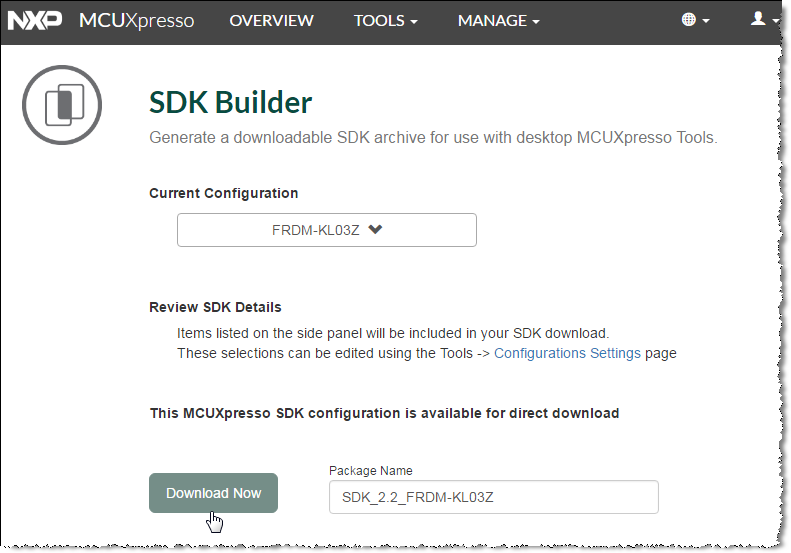This screenshot has width=791, height=553.
Task: Click the Current Configuration label
Action: [223, 193]
